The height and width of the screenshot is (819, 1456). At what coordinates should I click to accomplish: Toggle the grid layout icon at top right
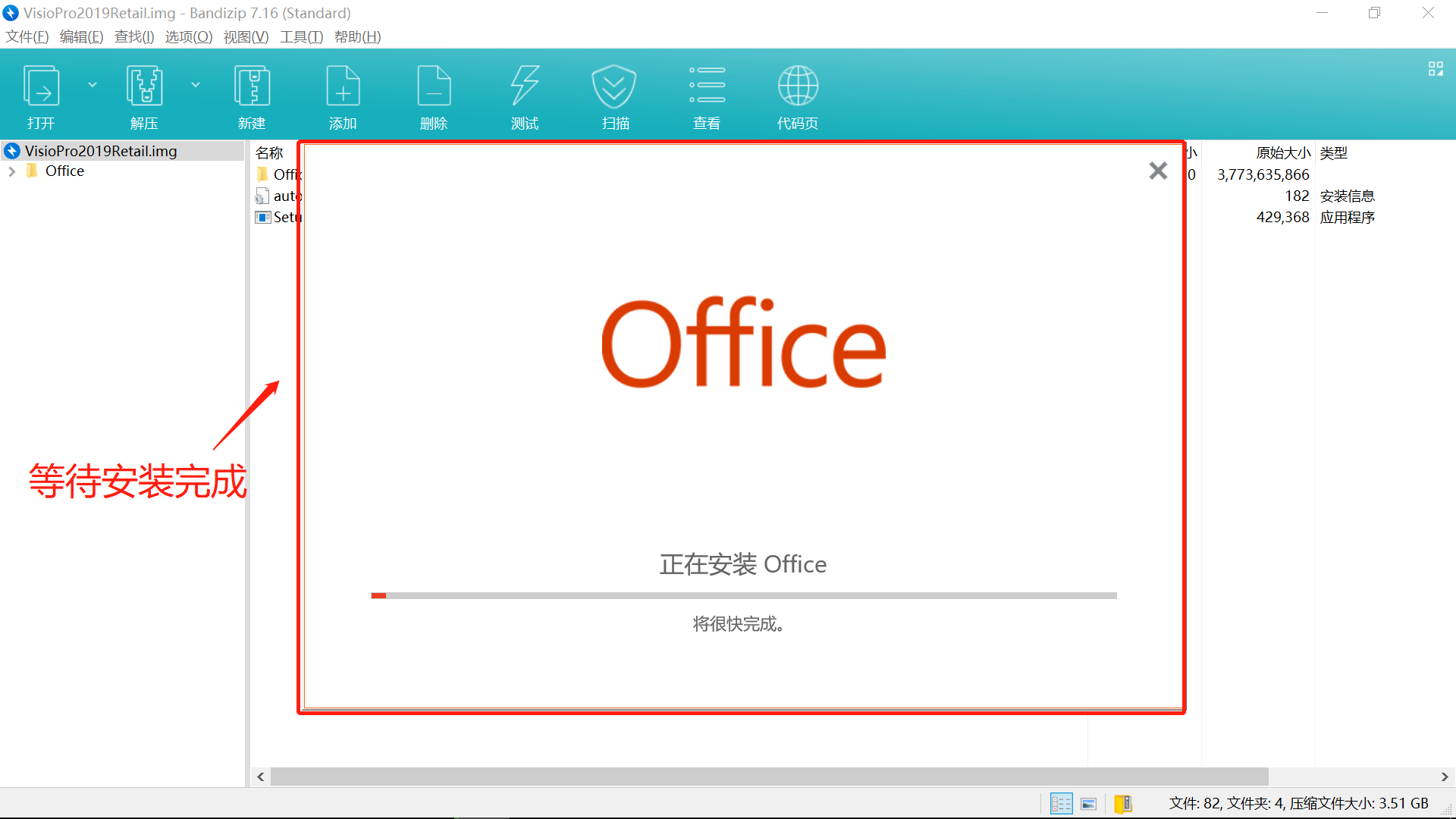click(1436, 68)
